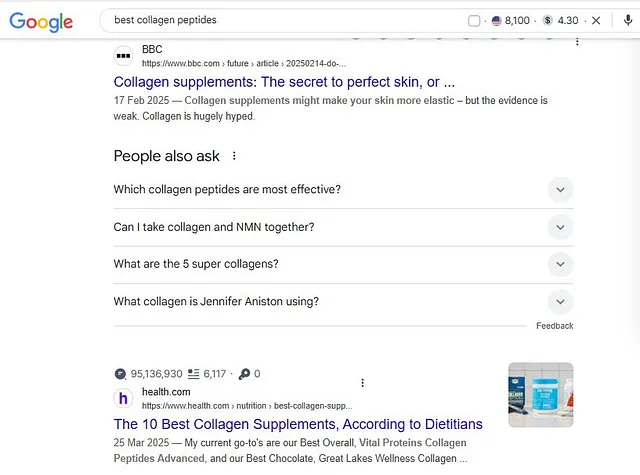Screen dimensions: 640x475
Task: Click the collagen product thumbnail image
Action: point(540,395)
